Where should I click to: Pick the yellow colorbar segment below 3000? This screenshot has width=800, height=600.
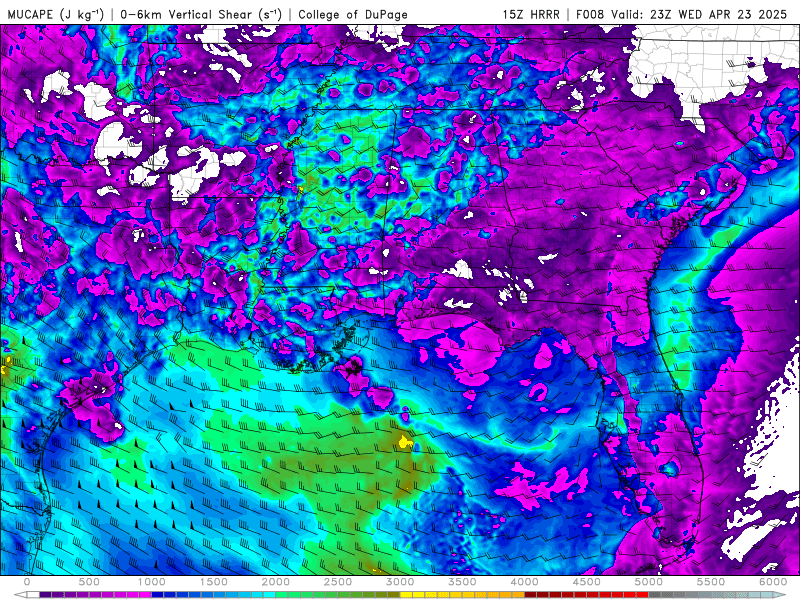click(x=407, y=595)
